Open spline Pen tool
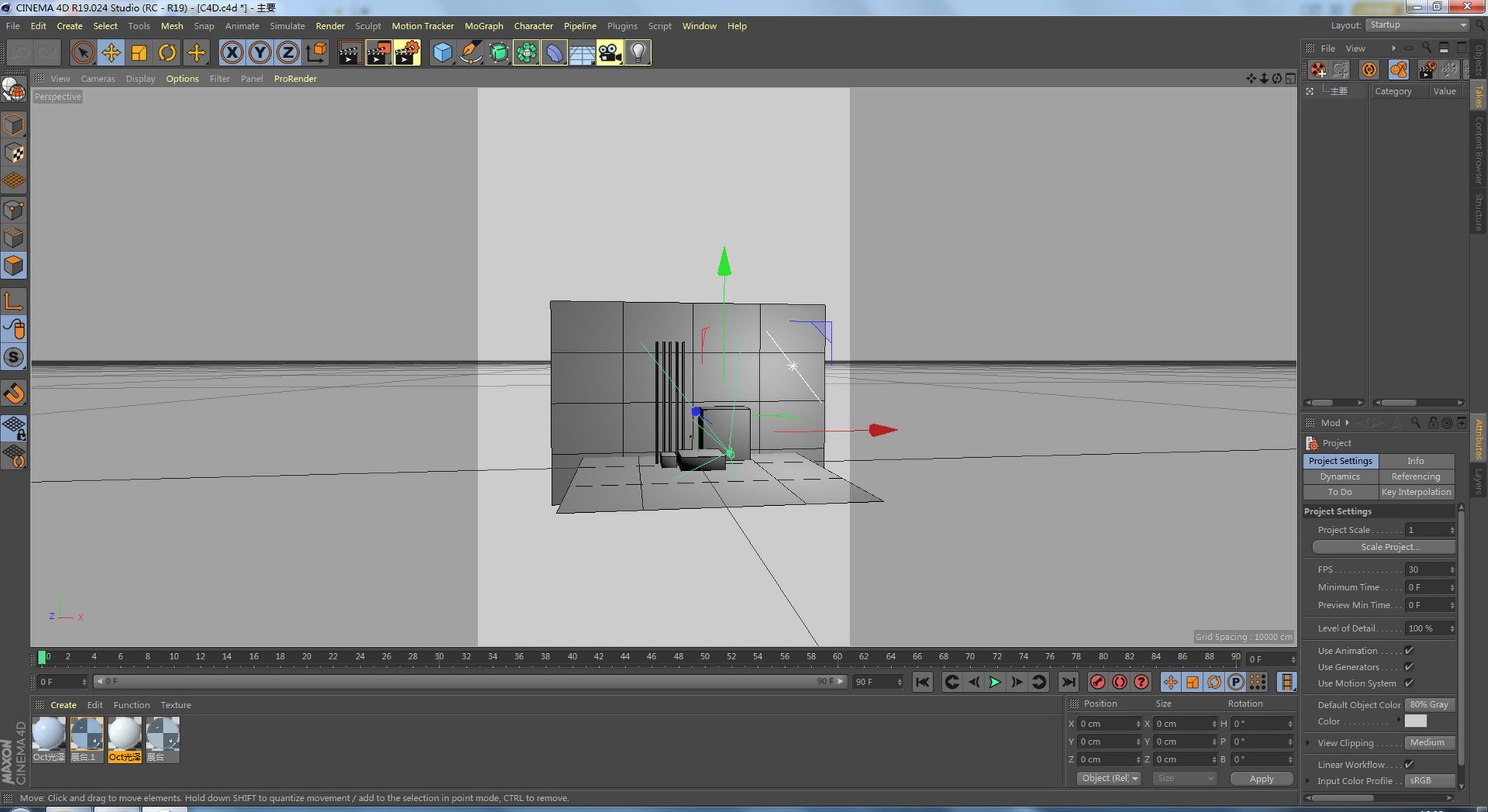 coord(470,53)
